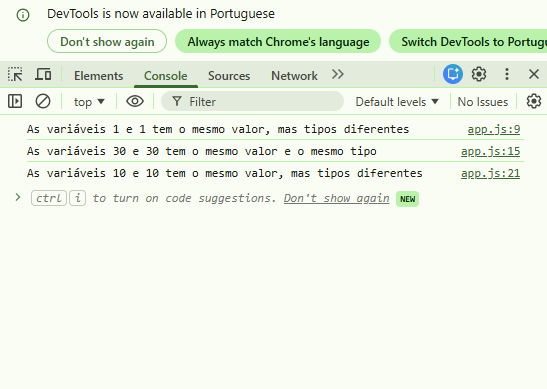The image size is (547, 389).
Task: Click the No Issues indicator
Action: pos(483,102)
